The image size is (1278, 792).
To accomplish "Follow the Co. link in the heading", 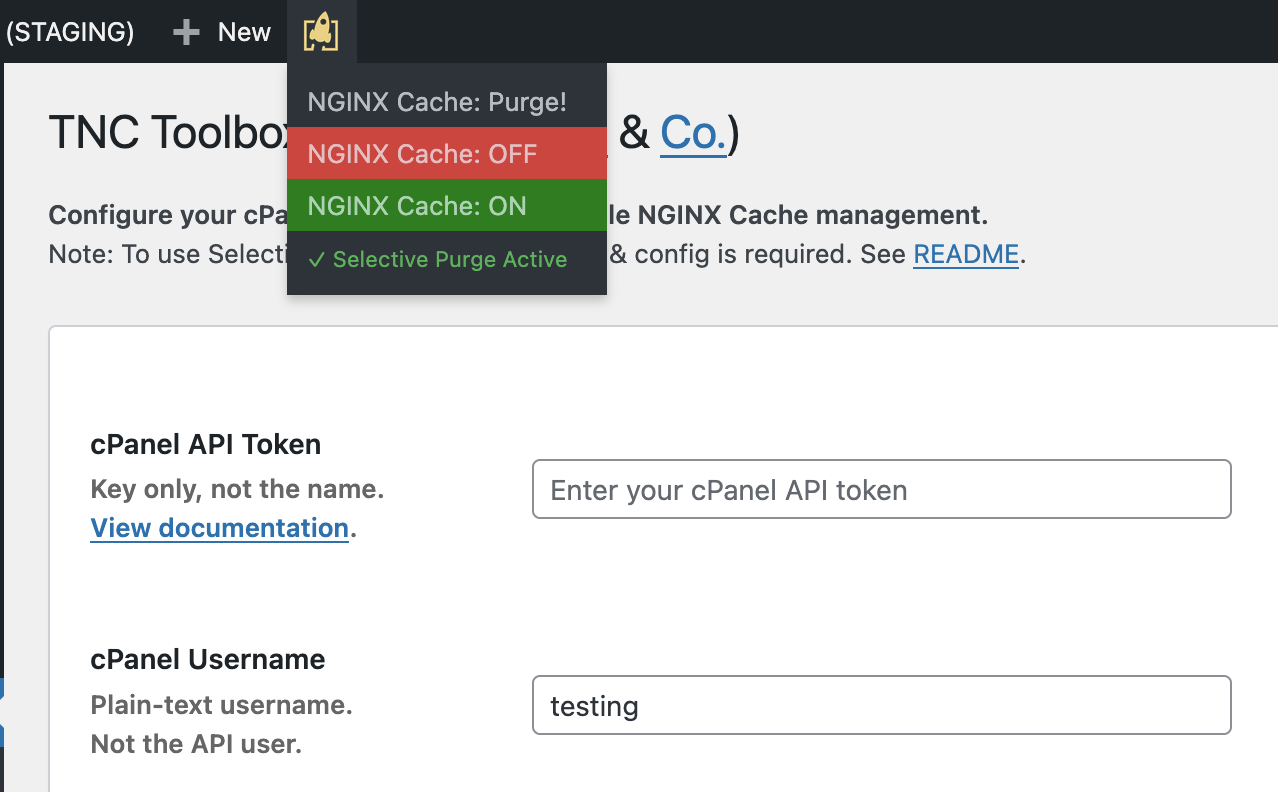I will pos(692,133).
